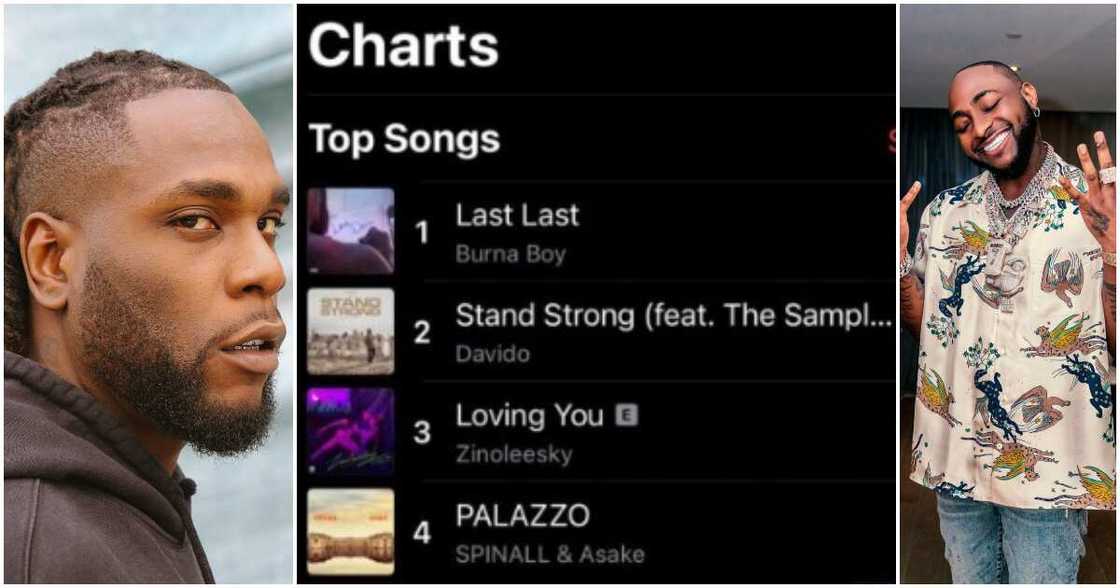Click rank number 4 in chart
The width and height of the screenshot is (1120, 588).
point(422,533)
